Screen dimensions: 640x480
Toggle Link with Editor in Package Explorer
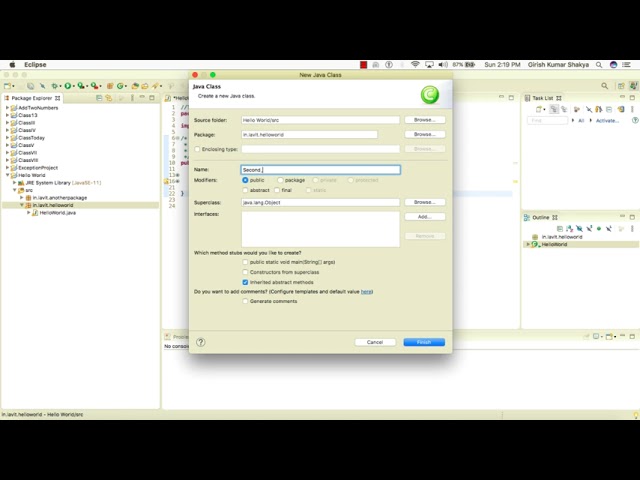pos(109,98)
